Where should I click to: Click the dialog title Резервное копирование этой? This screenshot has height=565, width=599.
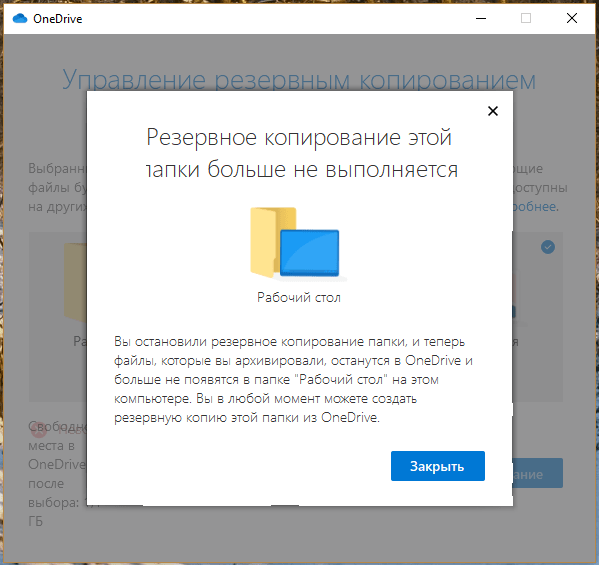tap(299, 137)
